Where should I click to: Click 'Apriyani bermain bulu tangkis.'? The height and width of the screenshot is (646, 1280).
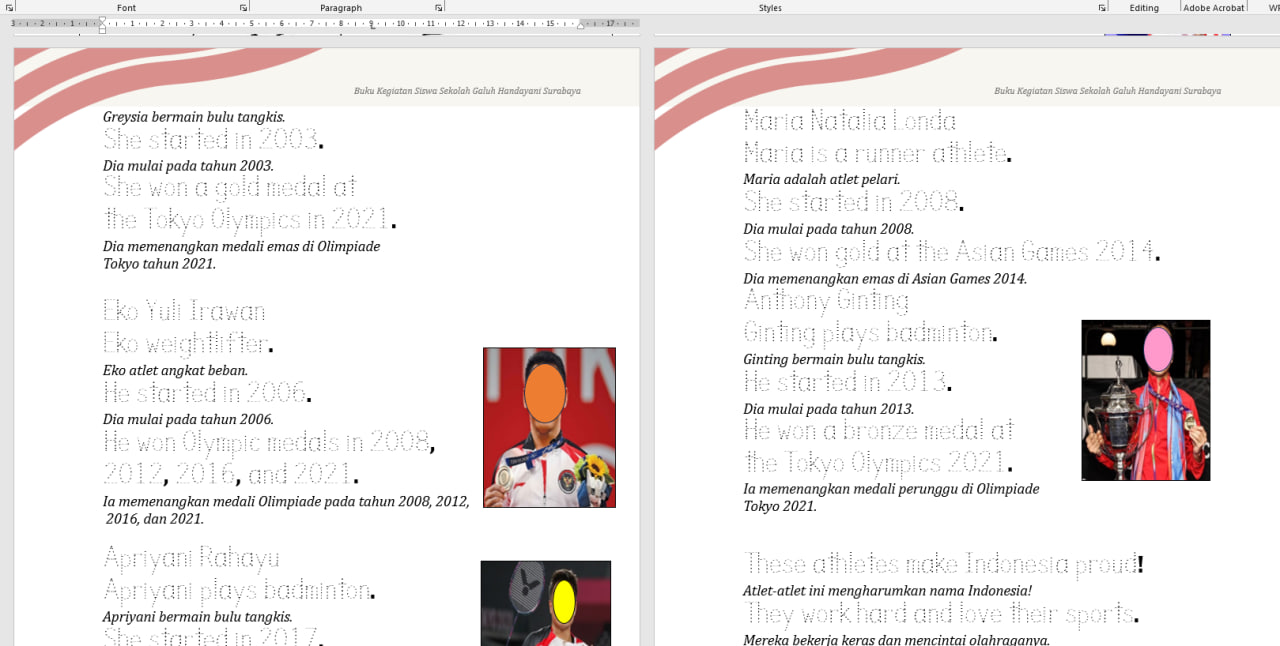tap(197, 617)
